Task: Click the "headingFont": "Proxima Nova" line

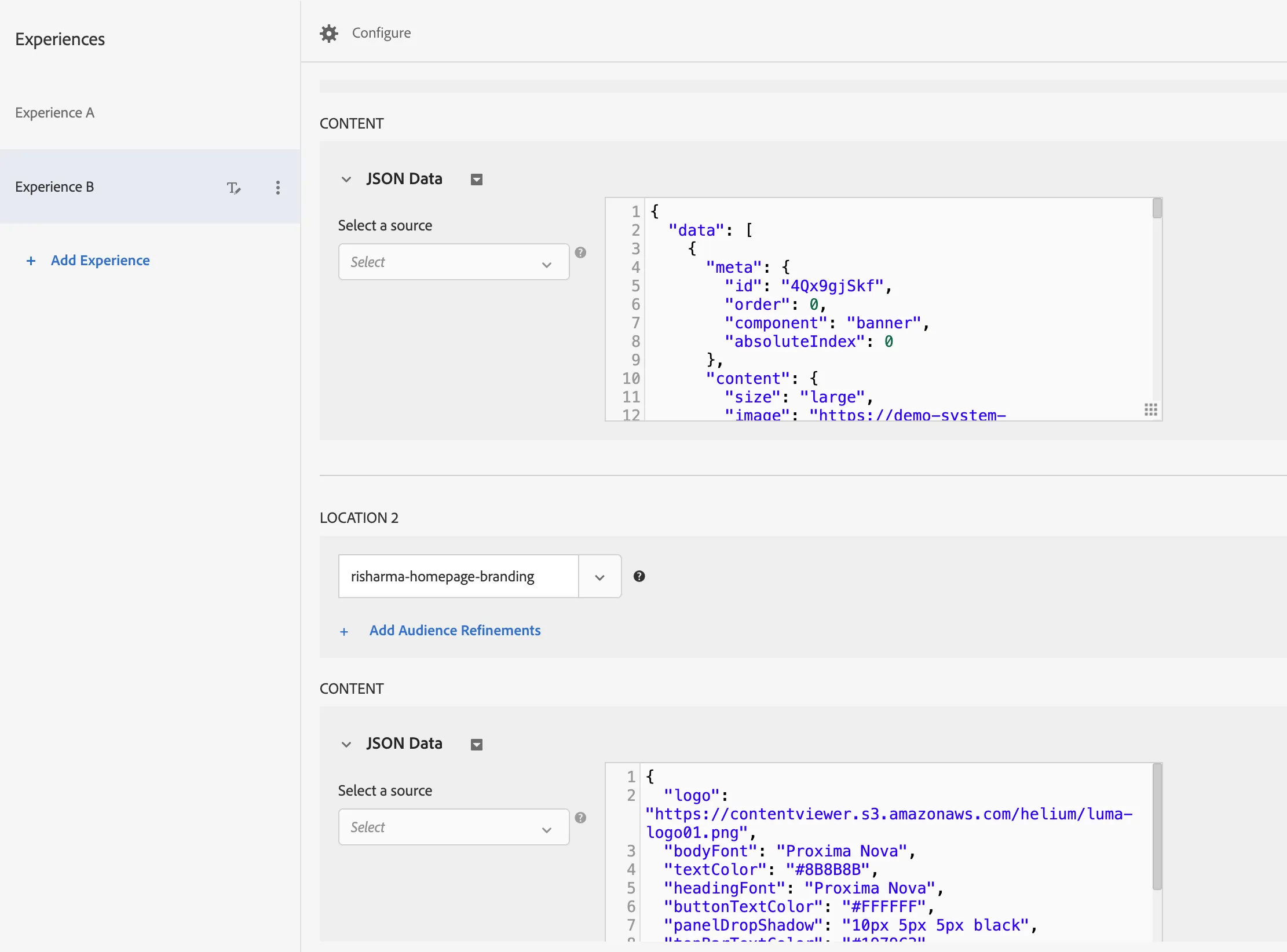Action: 804,888
